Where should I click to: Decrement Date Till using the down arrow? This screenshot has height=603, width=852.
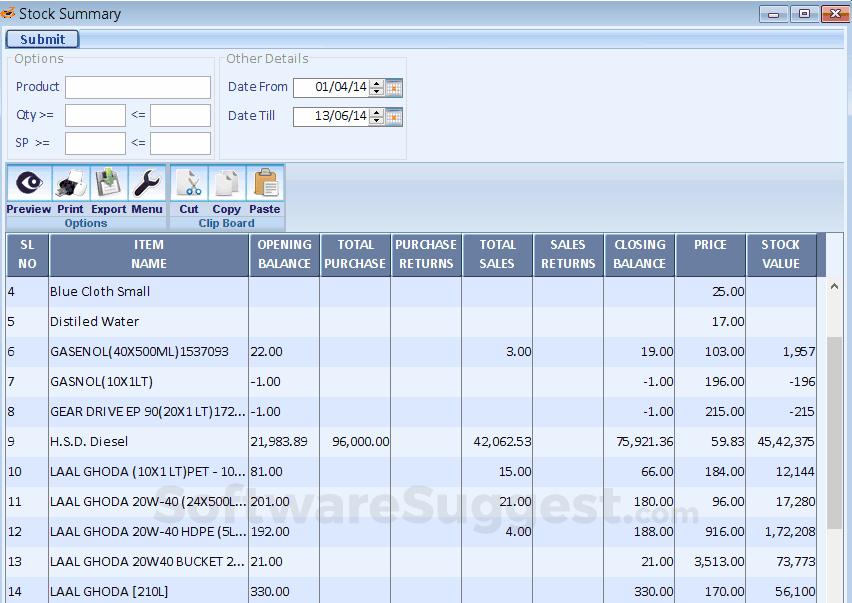(375, 121)
